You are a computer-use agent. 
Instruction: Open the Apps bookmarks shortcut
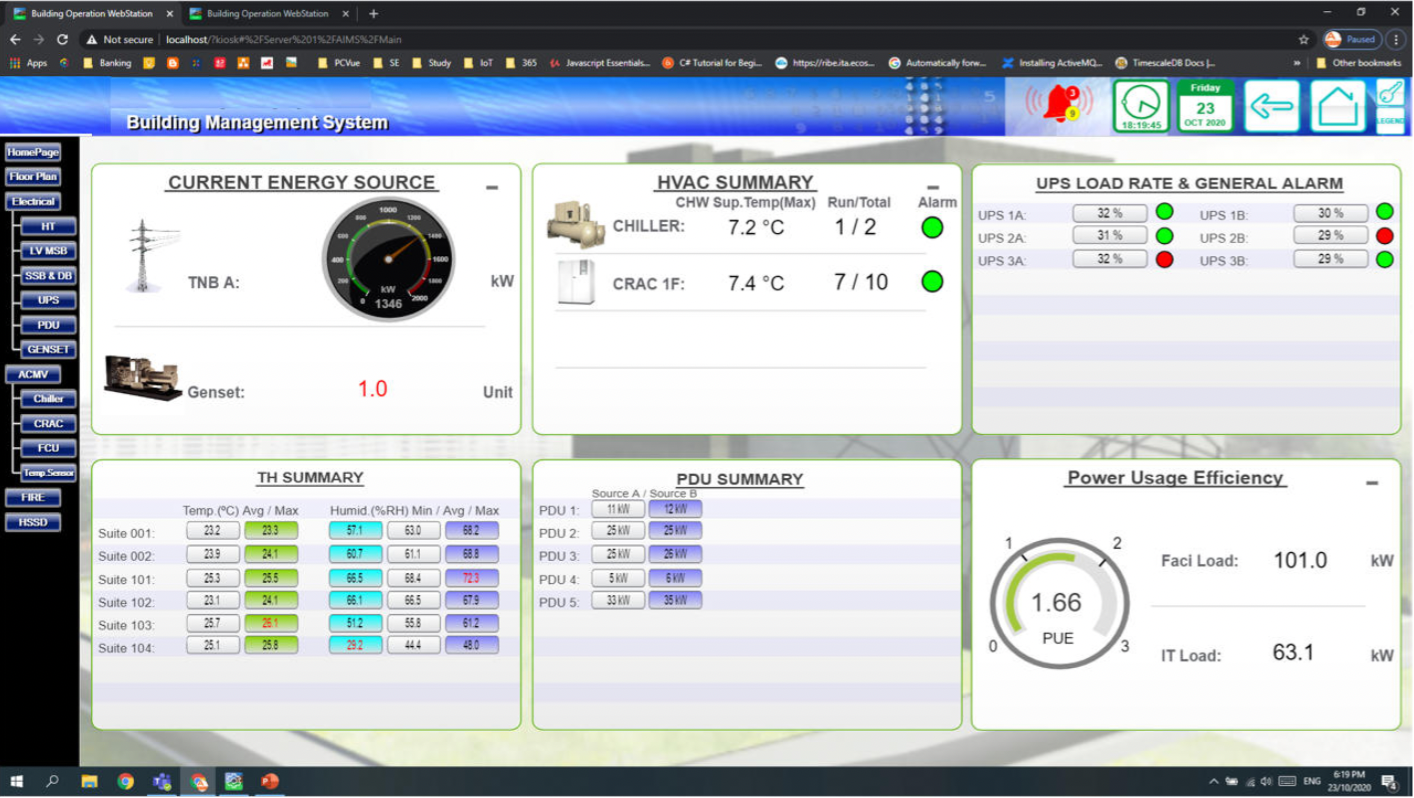(x=29, y=62)
